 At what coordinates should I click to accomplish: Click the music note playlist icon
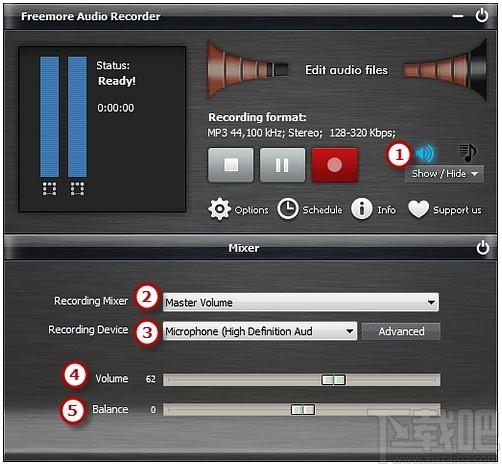tap(468, 153)
